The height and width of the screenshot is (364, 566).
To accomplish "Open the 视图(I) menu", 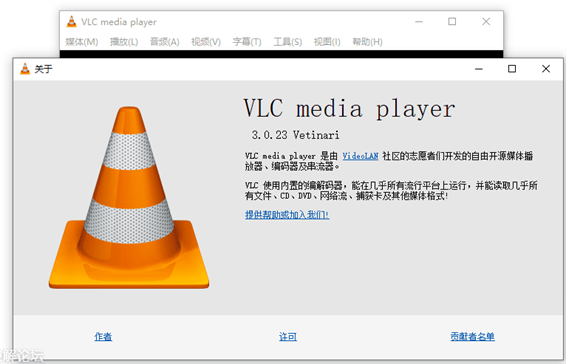I will click(327, 42).
